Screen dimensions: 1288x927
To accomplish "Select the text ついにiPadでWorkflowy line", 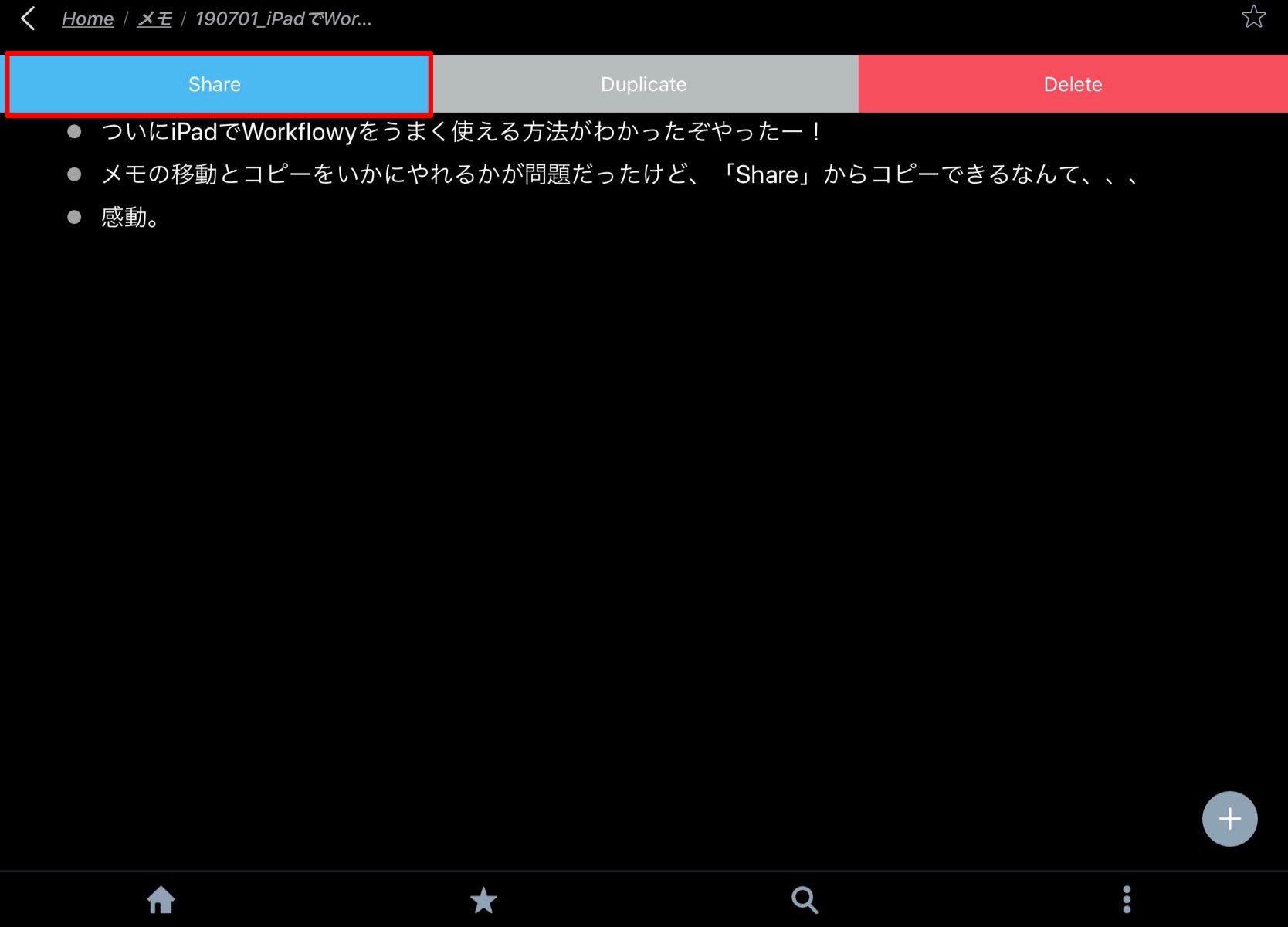I will point(461,131).
